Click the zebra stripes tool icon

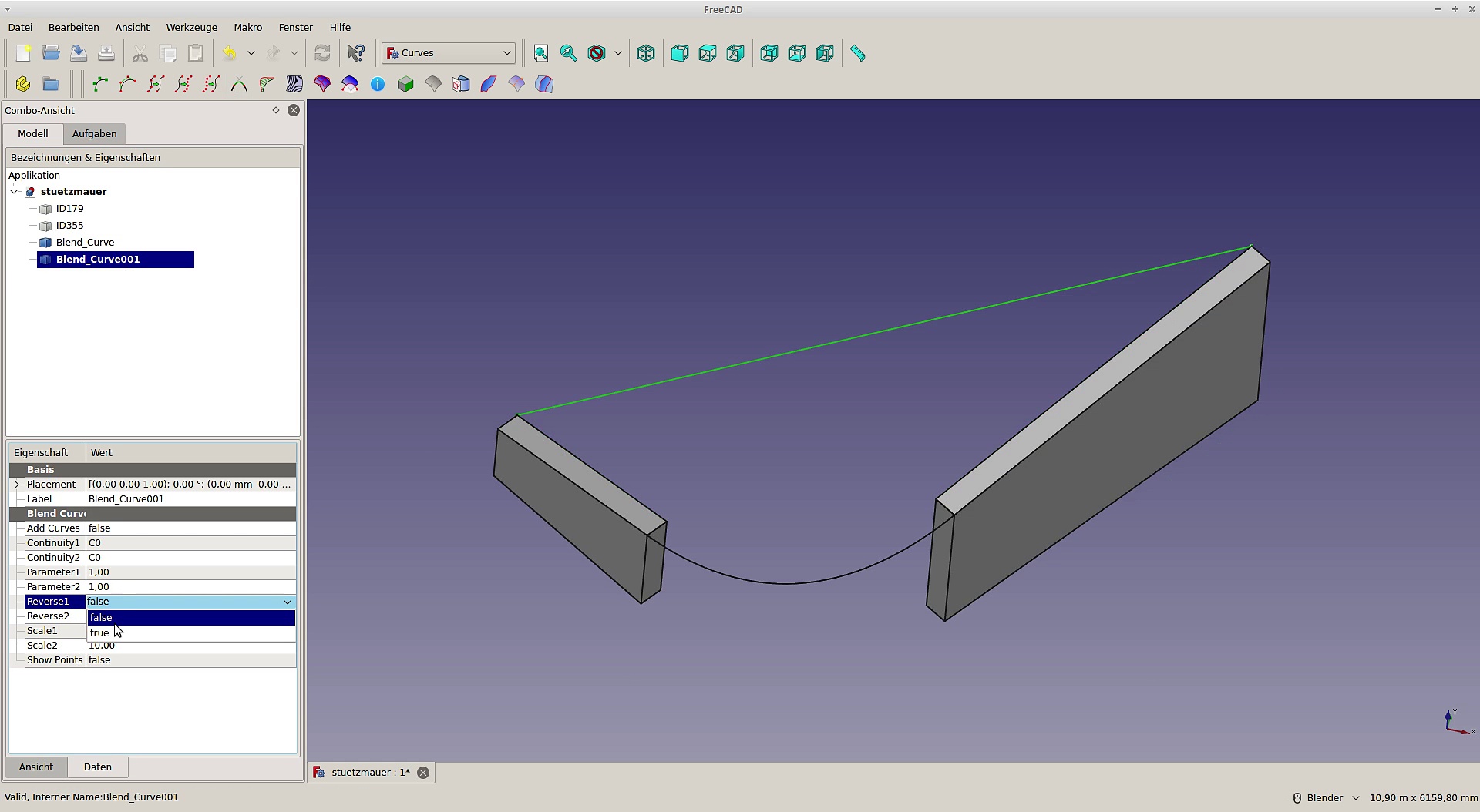(x=294, y=84)
